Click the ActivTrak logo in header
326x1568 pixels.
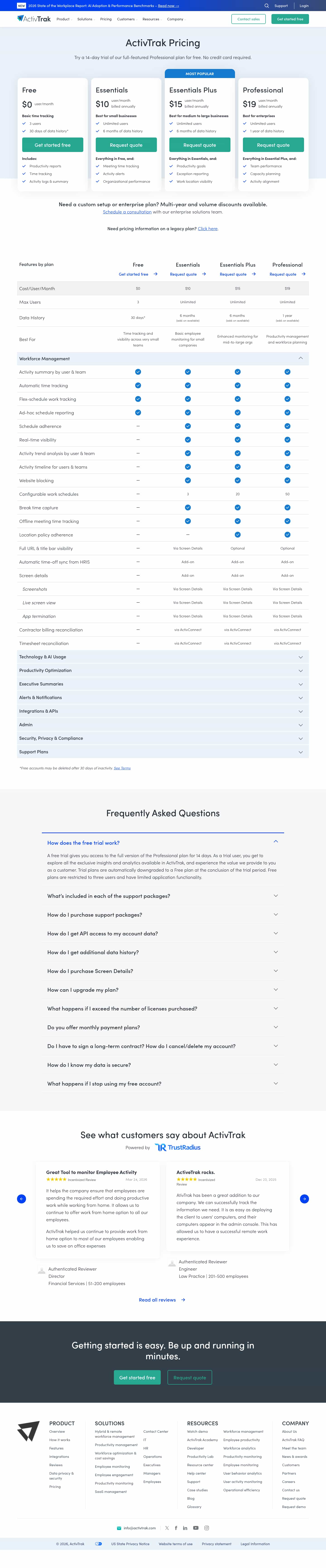(x=34, y=19)
